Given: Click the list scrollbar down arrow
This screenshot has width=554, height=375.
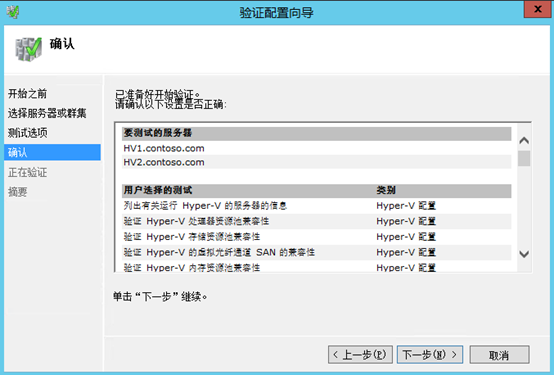Looking at the screenshot, I should click(524, 254).
